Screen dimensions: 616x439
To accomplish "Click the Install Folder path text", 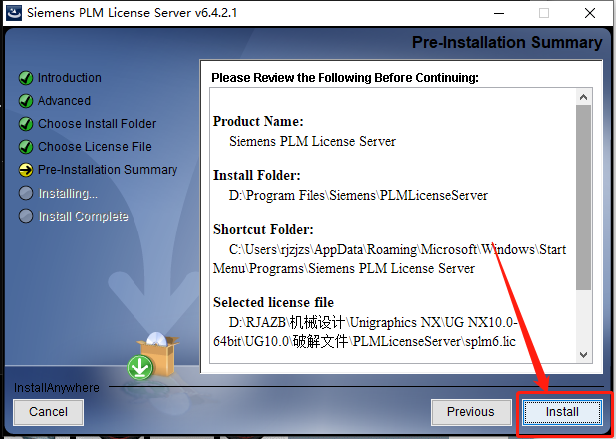I will 358,195.
